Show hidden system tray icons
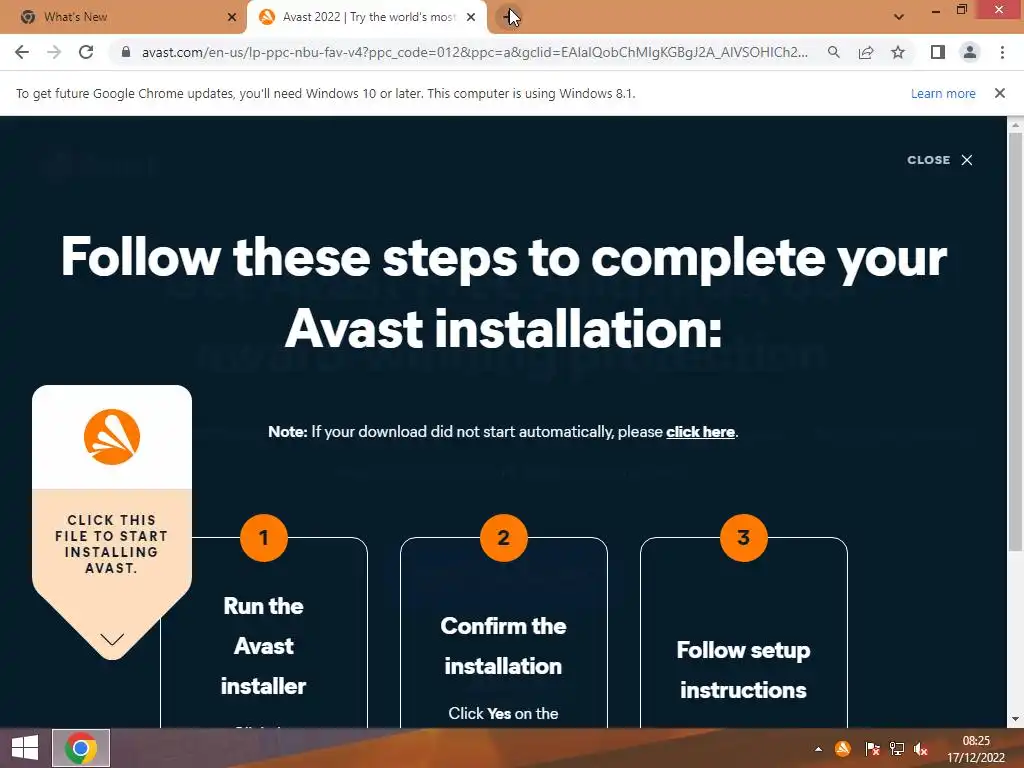1024x768 pixels. [x=818, y=749]
